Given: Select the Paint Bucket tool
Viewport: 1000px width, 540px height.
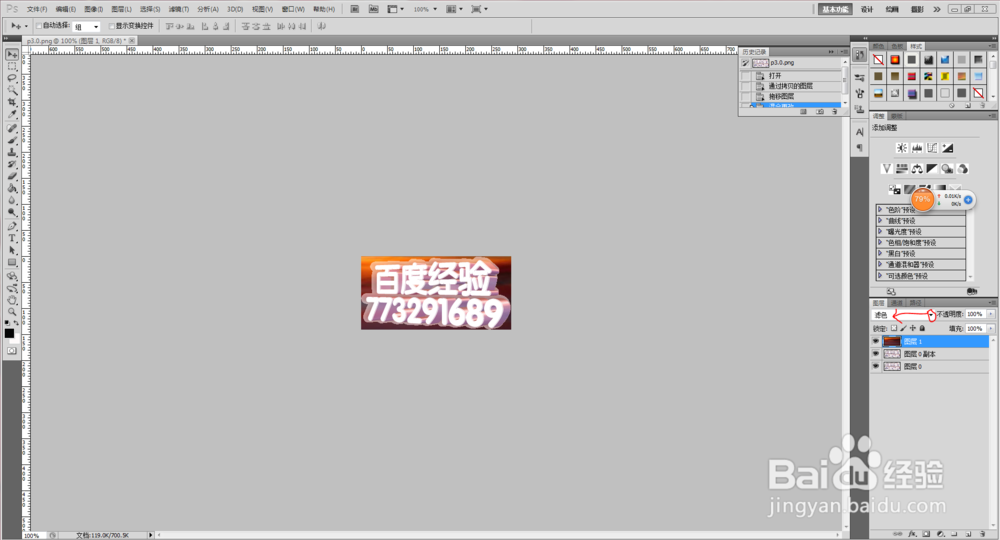Looking at the screenshot, I should click(11, 189).
